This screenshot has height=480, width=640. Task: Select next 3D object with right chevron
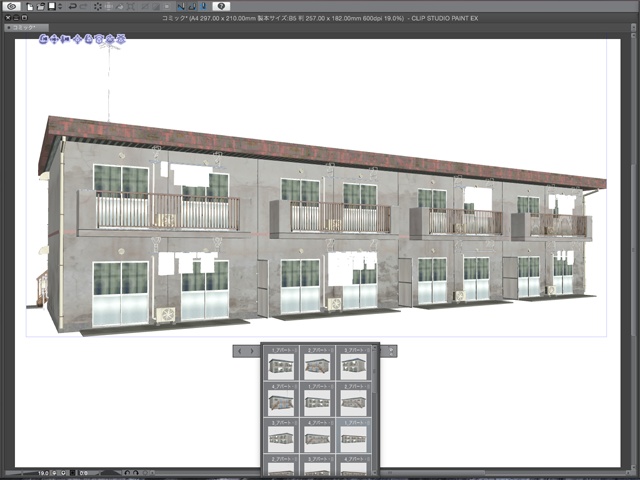pos(252,351)
